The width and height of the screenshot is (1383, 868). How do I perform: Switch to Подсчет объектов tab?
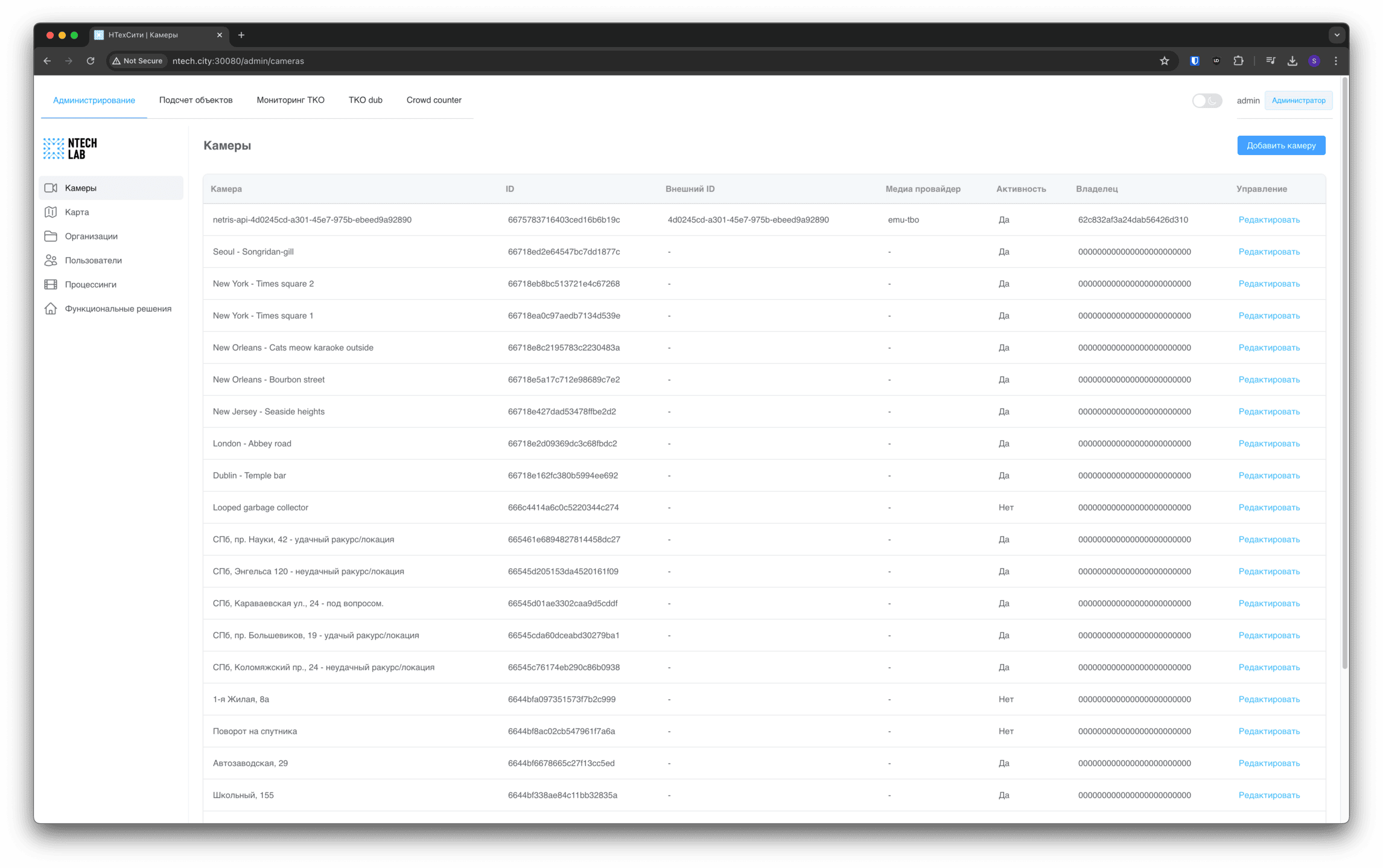tap(196, 100)
